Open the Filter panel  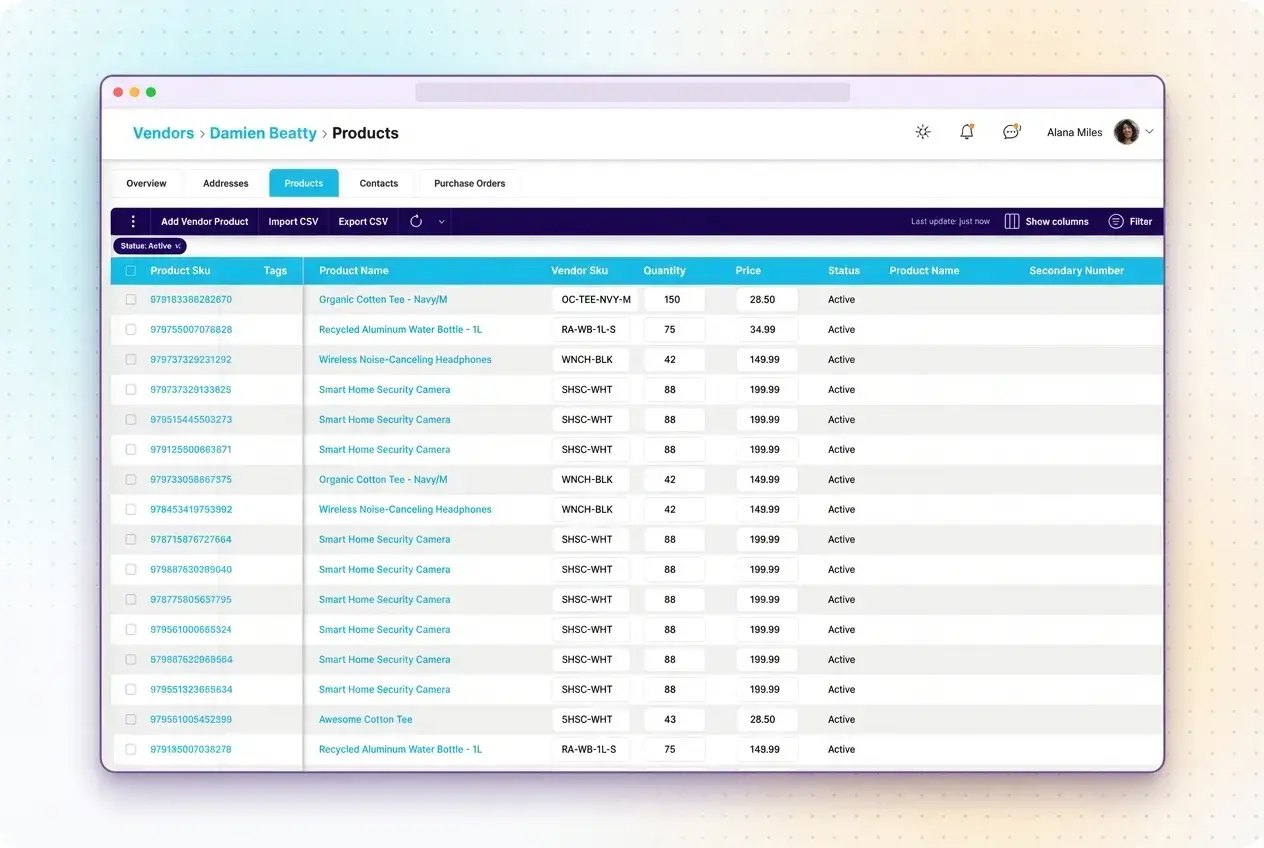1131,221
